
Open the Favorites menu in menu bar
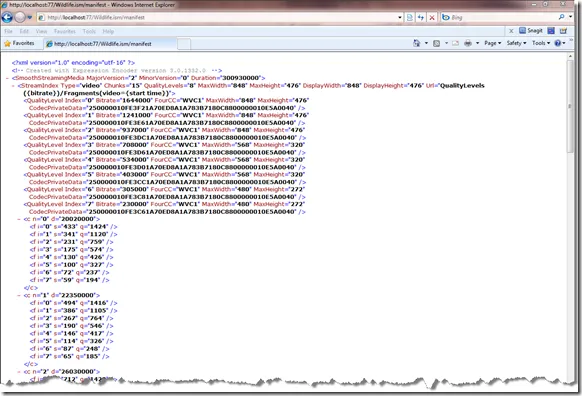coord(65,32)
